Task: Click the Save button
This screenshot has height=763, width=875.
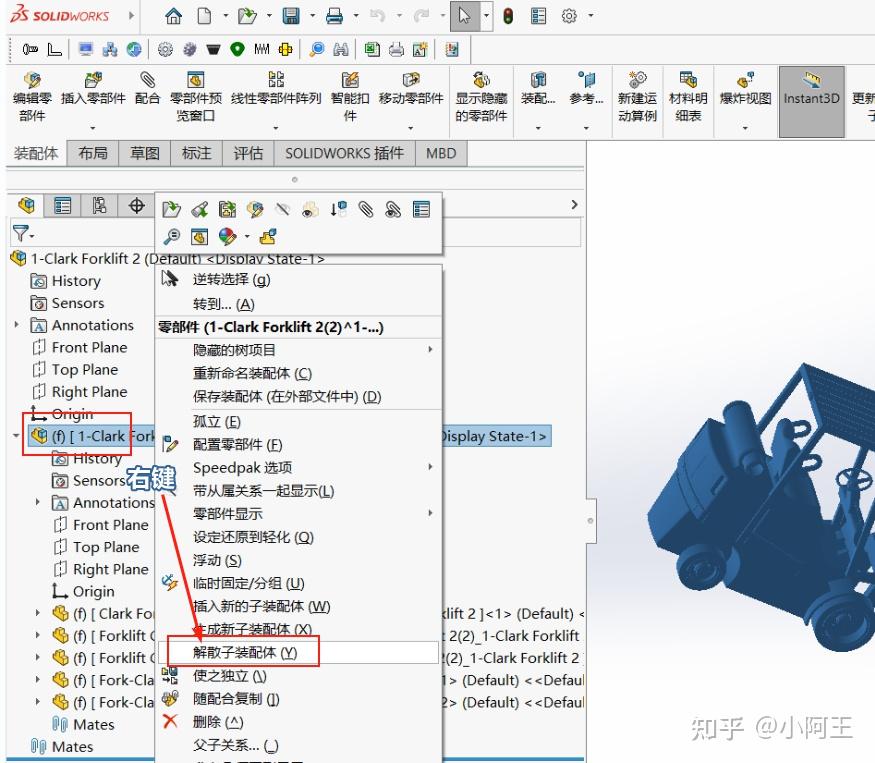Action: 291,16
